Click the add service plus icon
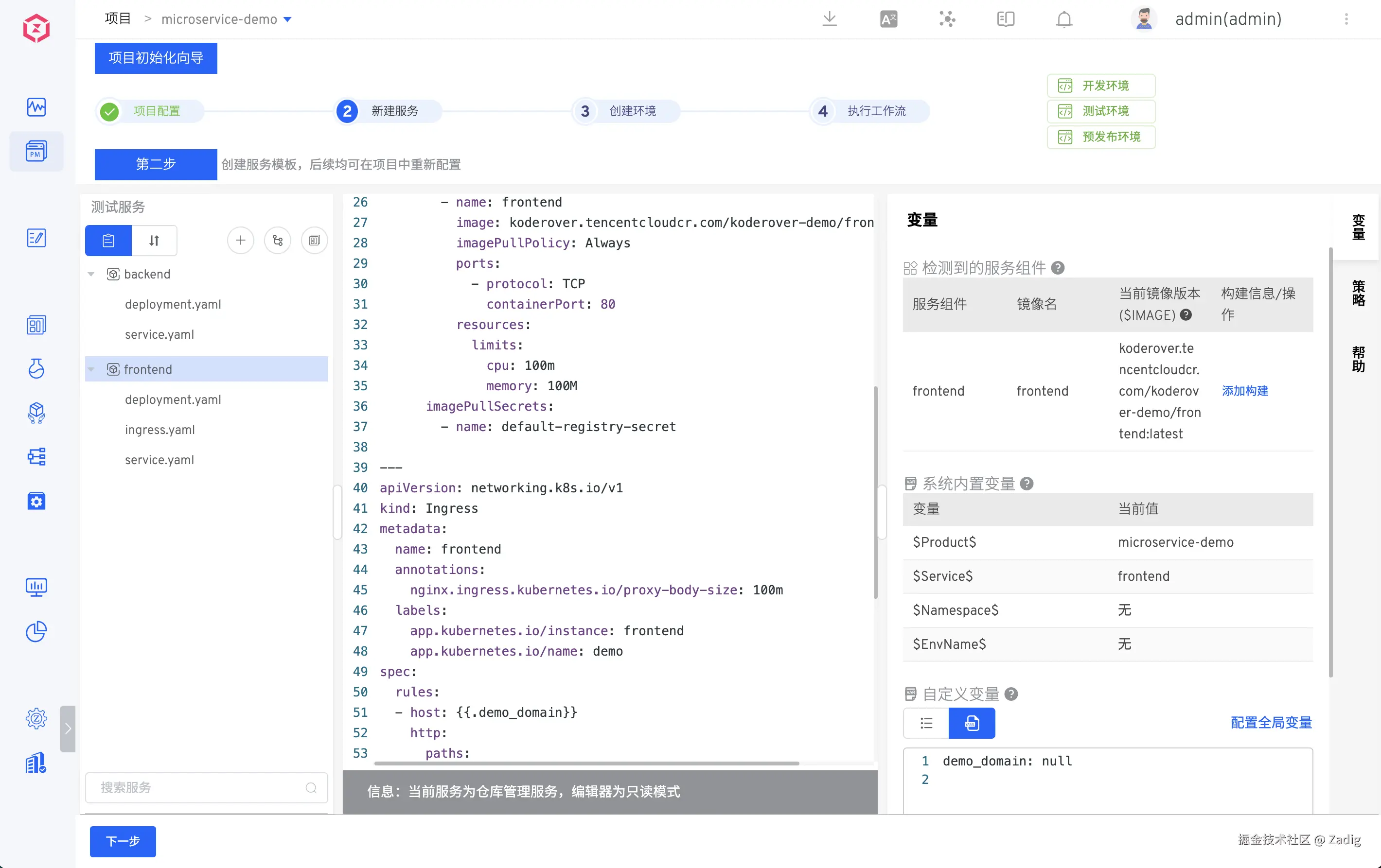This screenshot has height=868, width=1381. pyautogui.click(x=240, y=240)
